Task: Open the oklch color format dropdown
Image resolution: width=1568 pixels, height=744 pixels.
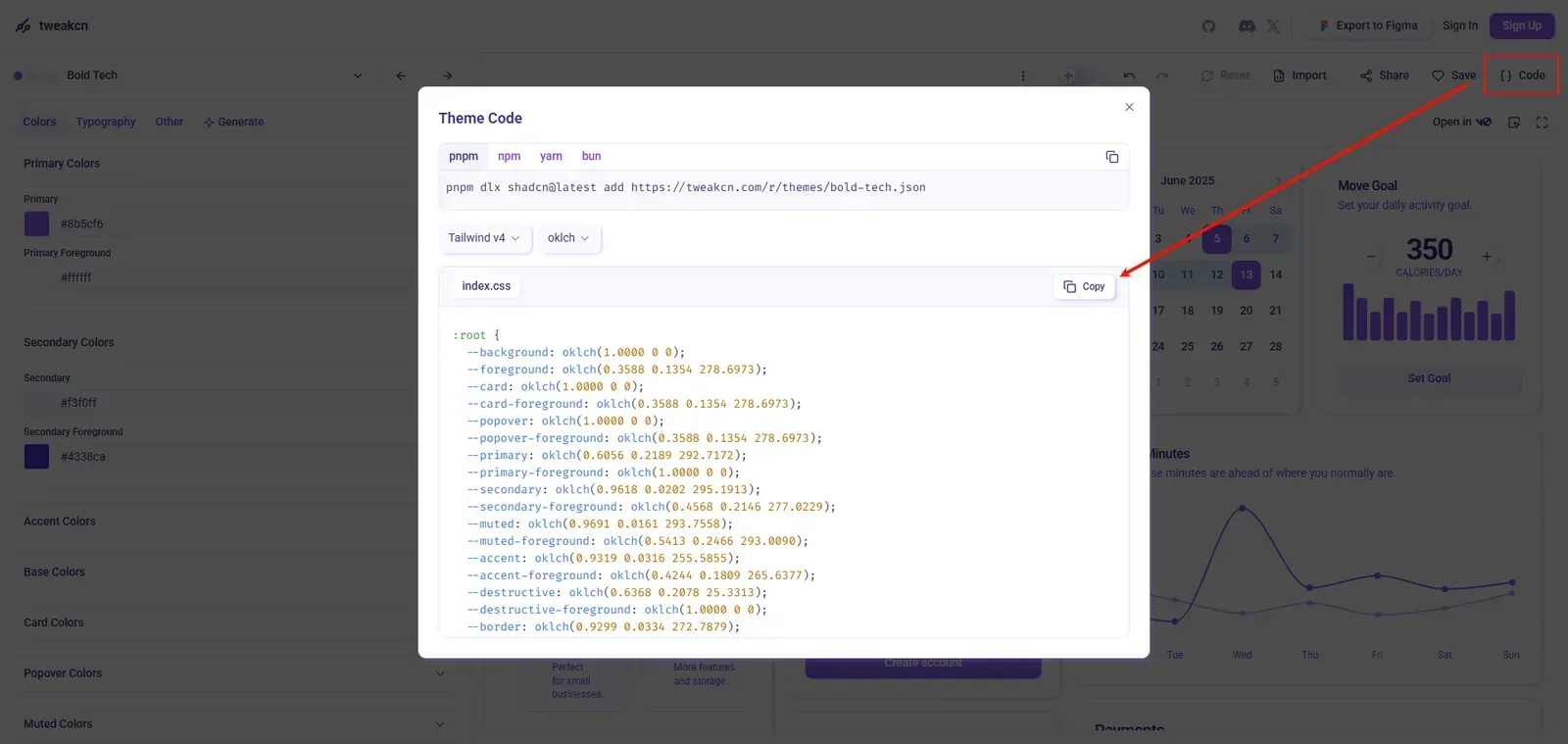Action: point(568,238)
